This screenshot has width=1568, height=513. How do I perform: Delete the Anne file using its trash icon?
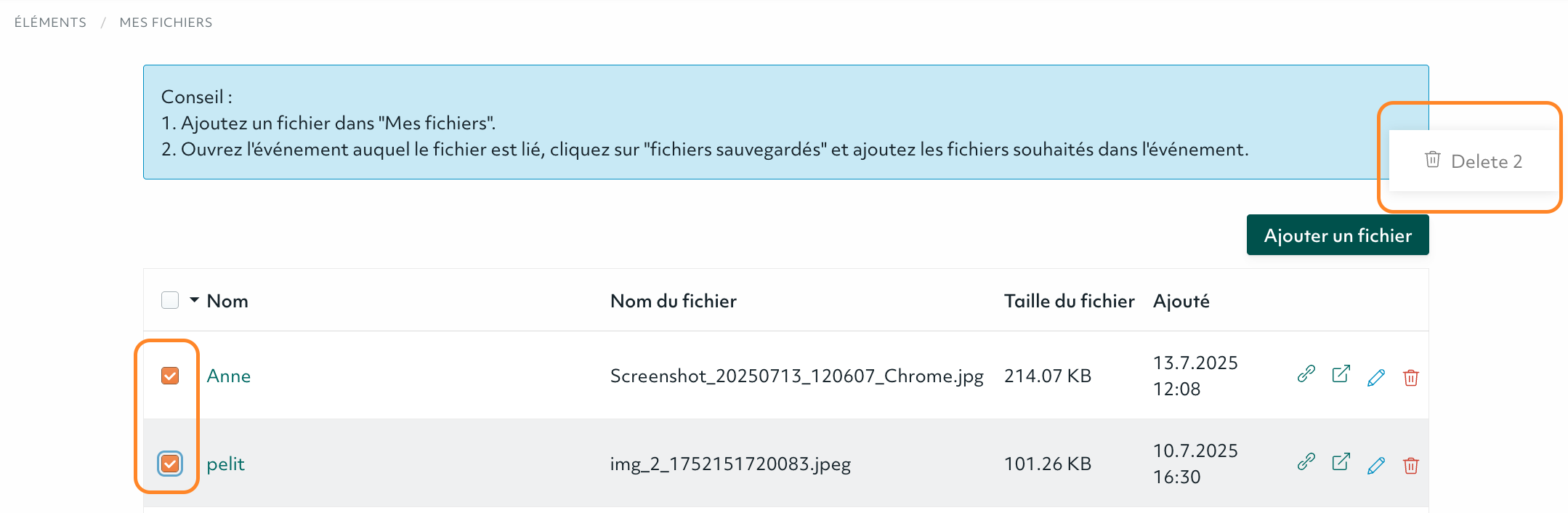[x=1410, y=378]
